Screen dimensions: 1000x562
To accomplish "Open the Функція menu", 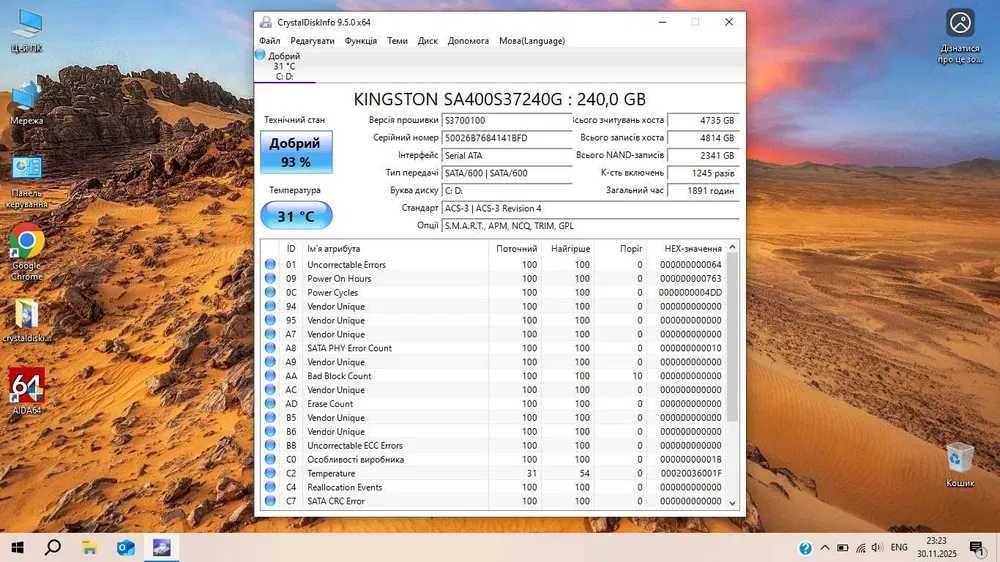I will tap(360, 41).
